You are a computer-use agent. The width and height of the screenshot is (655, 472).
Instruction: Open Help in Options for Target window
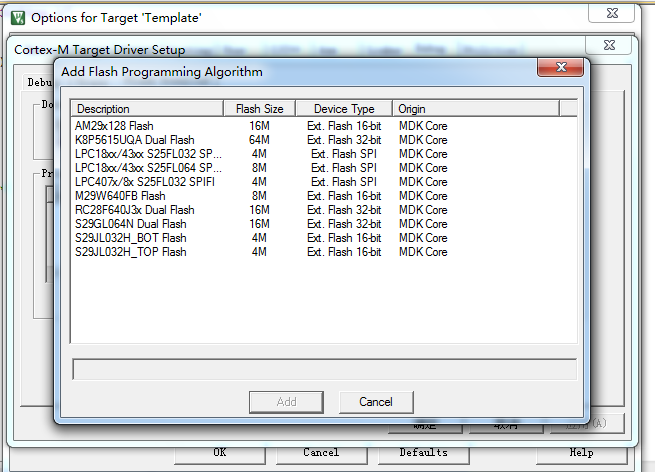581,453
